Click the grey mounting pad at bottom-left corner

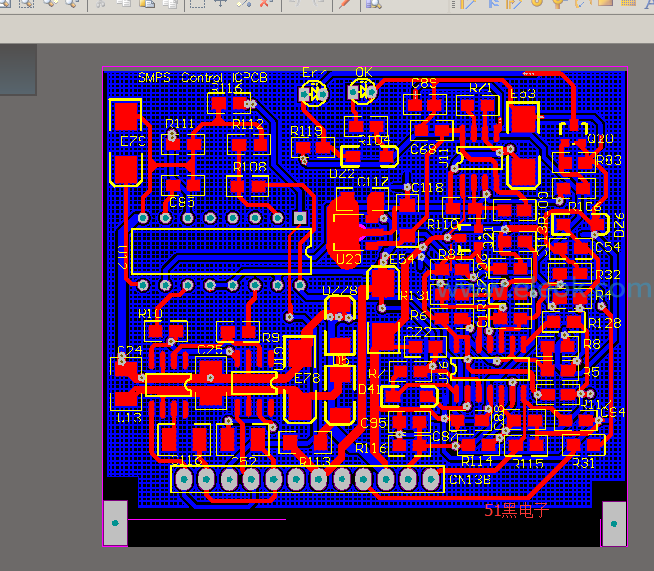[115, 523]
